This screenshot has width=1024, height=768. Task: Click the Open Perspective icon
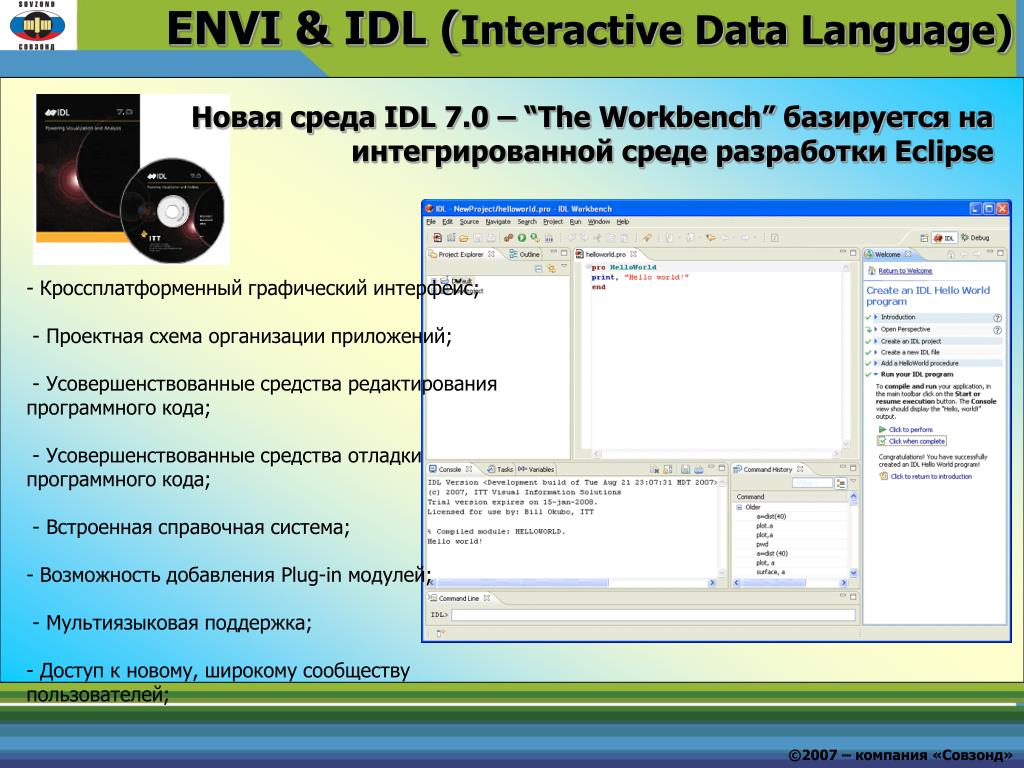[923, 238]
